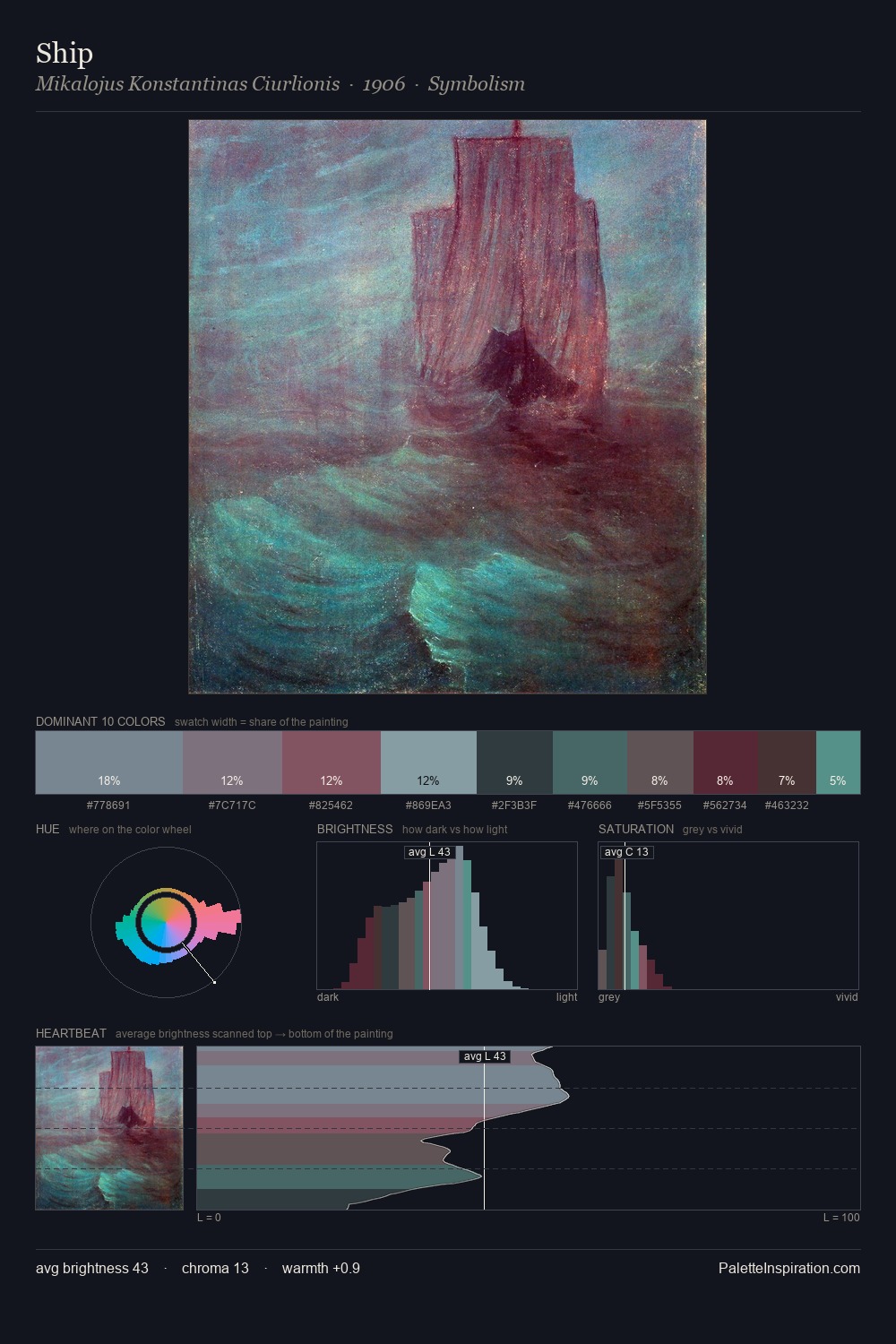Click the 'vivid' axis label

pos(847,997)
